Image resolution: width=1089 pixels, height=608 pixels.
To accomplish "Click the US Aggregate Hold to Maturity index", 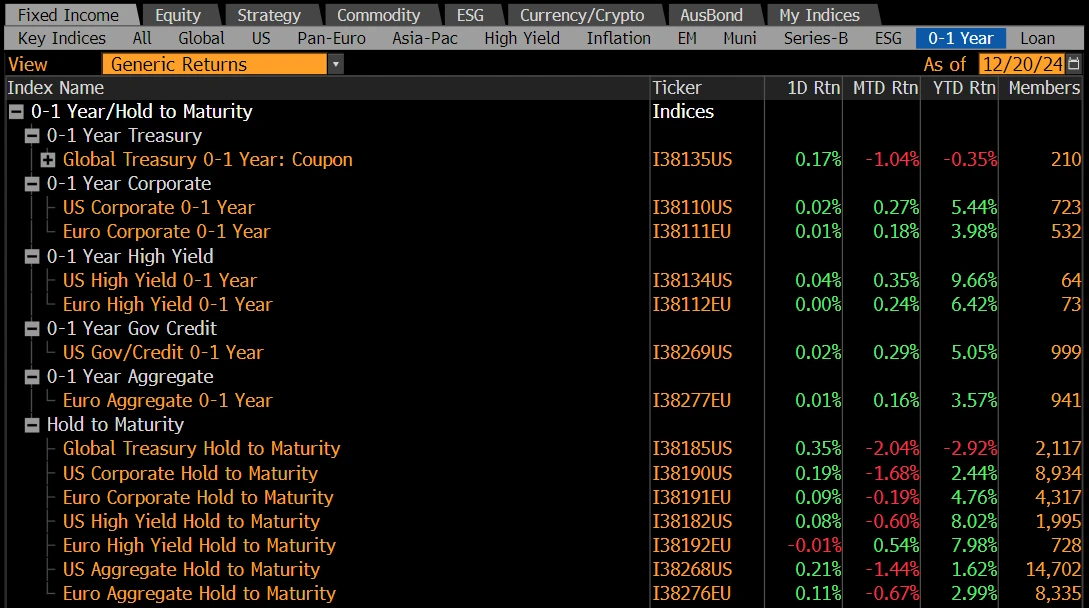I will pos(191,569).
